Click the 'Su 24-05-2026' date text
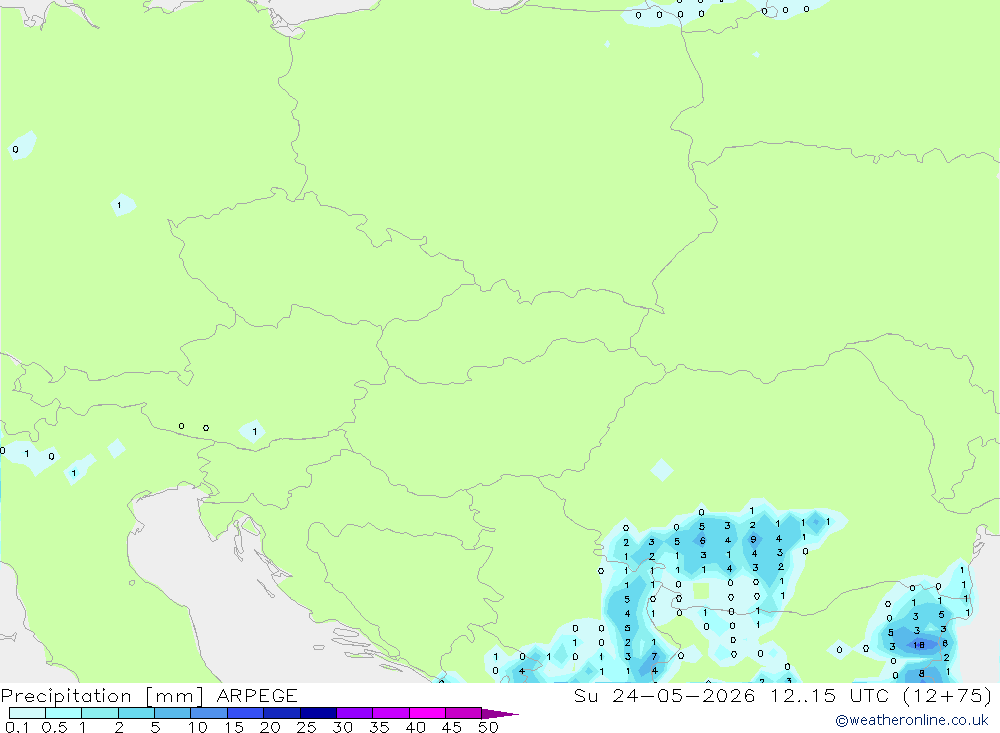The width and height of the screenshot is (1000, 733). pyautogui.click(x=664, y=696)
